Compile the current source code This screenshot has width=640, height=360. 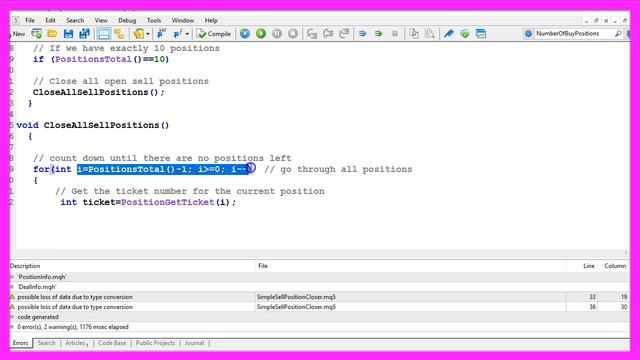coord(214,34)
